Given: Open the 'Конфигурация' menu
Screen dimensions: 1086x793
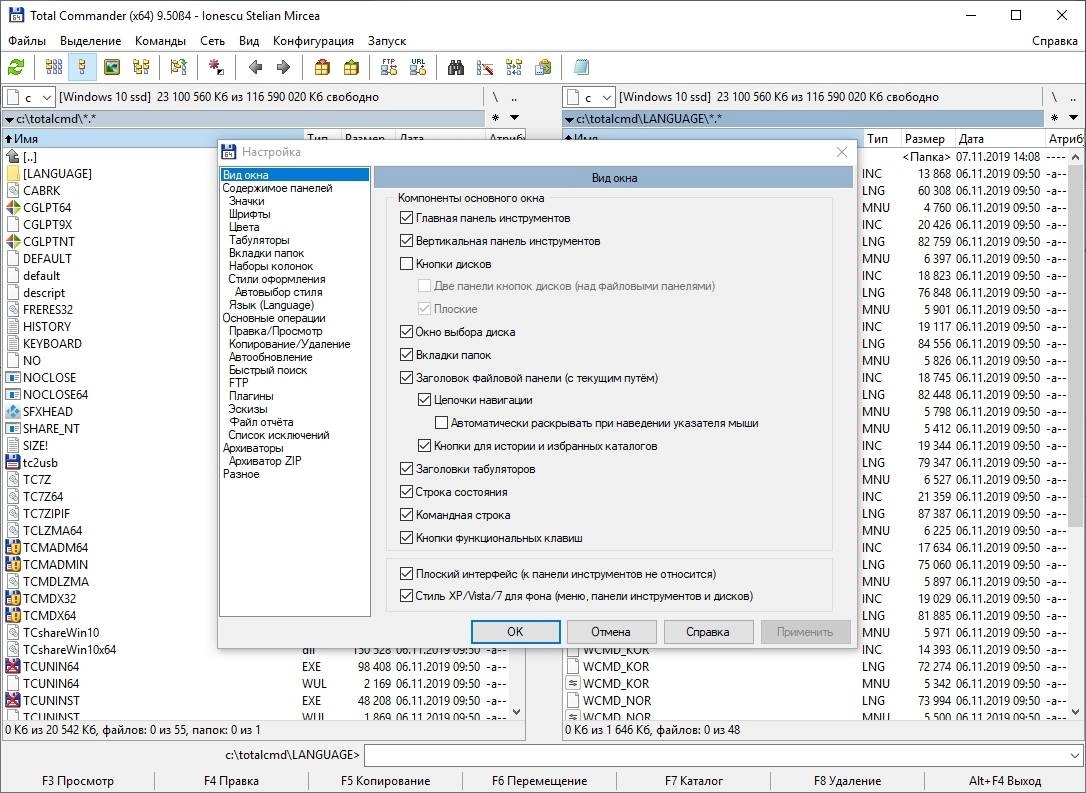Looking at the screenshot, I should [313, 41].
